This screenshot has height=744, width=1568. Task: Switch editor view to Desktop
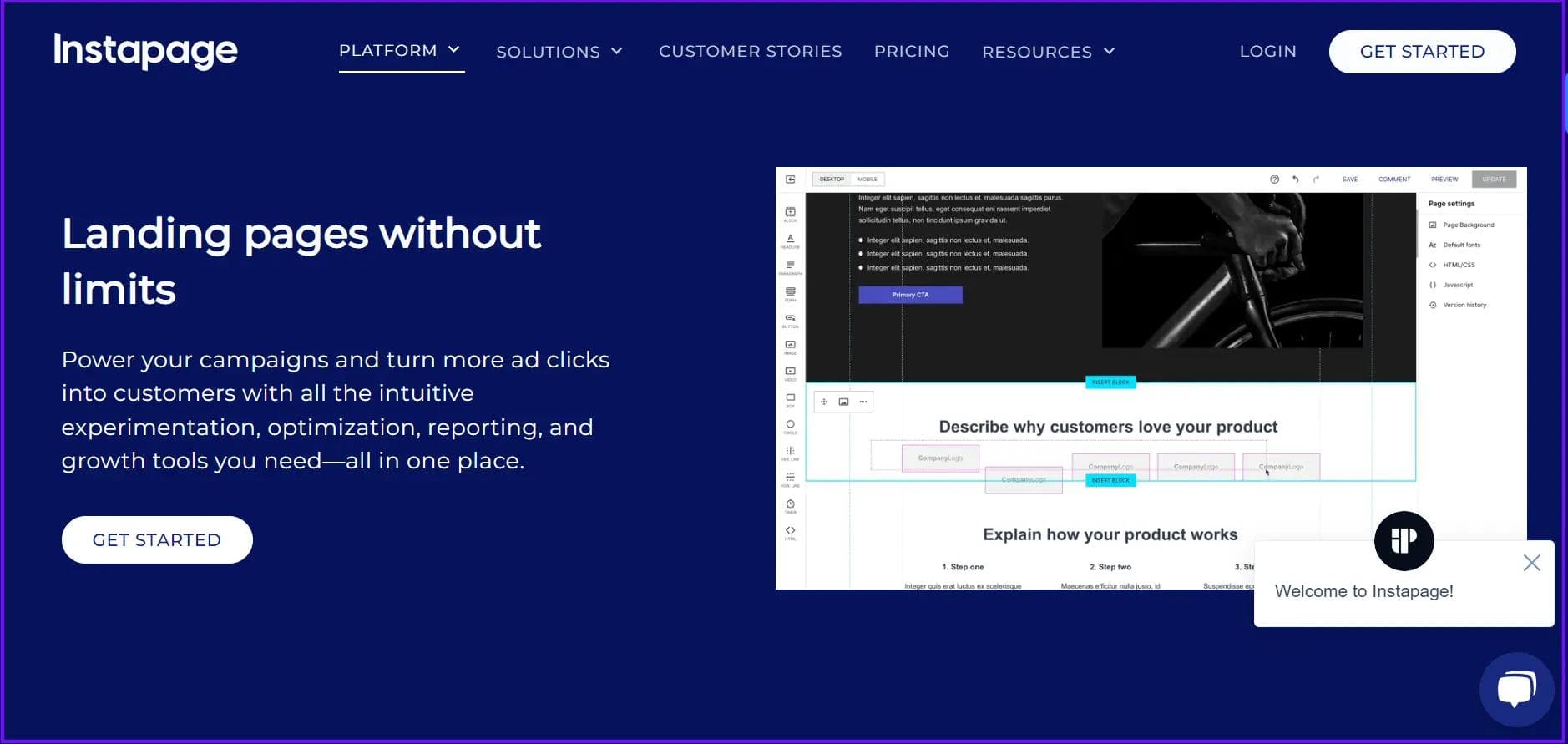tap(832, 180)
